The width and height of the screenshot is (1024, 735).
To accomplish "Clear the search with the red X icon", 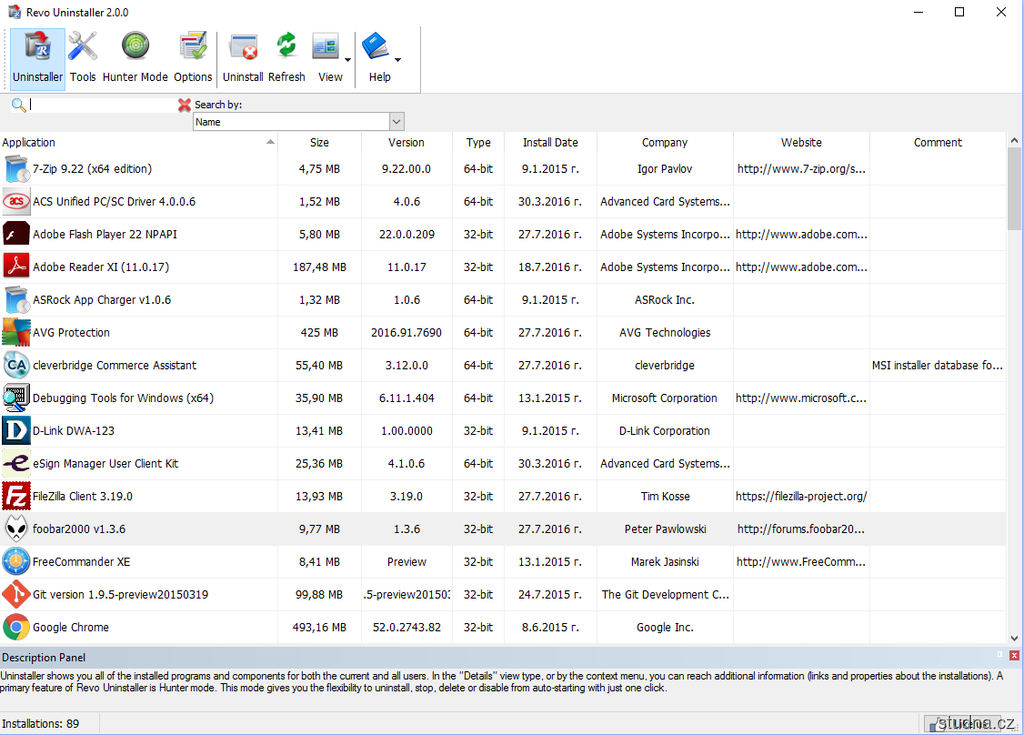I will [x=184, y=105].
